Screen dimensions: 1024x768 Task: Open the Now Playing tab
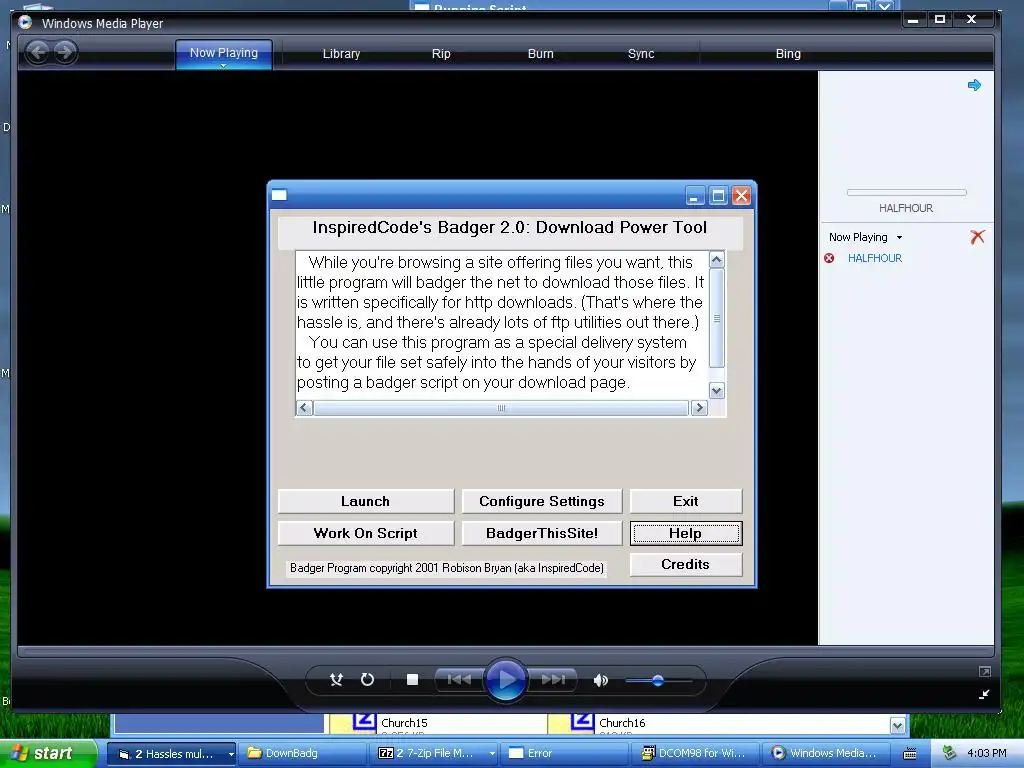(223, 54)
